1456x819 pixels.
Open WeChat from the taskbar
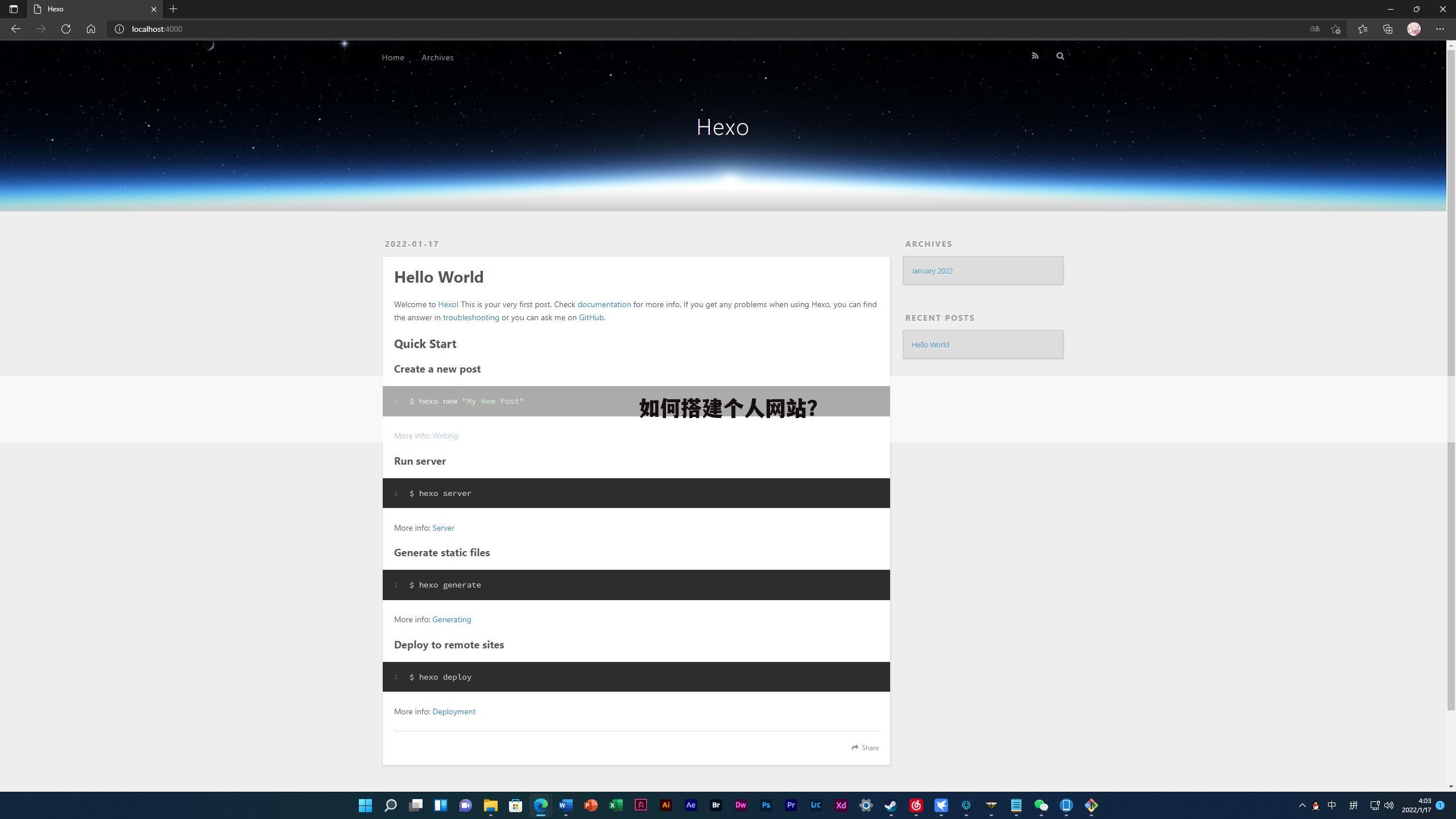click(1041, 805)
